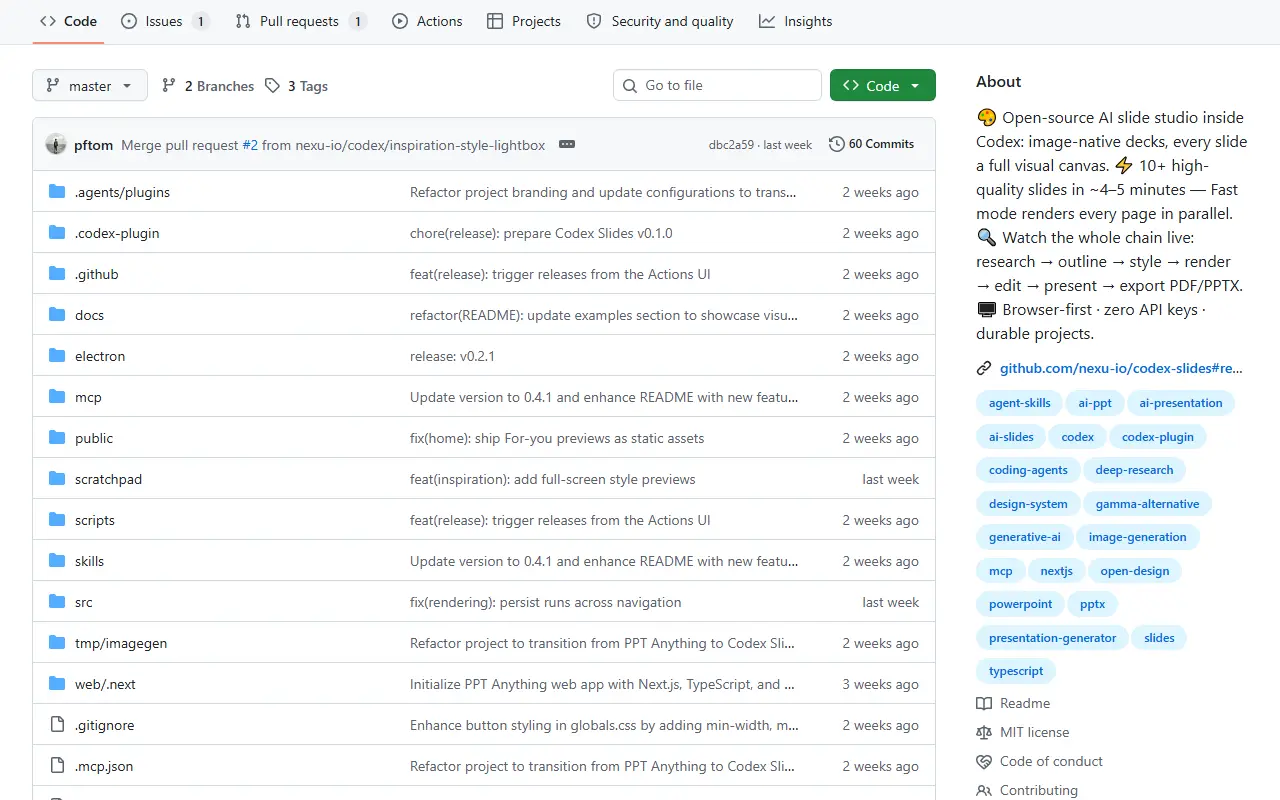Select the nextjs topic tag

(1056, 571)
